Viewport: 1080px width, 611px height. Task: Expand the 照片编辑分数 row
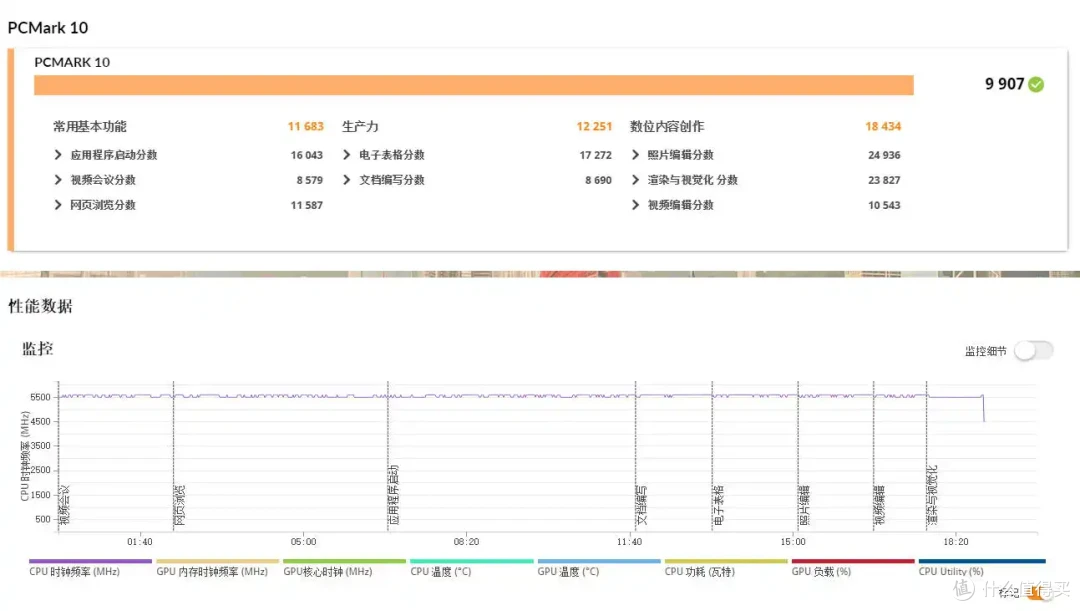point(635,155)
